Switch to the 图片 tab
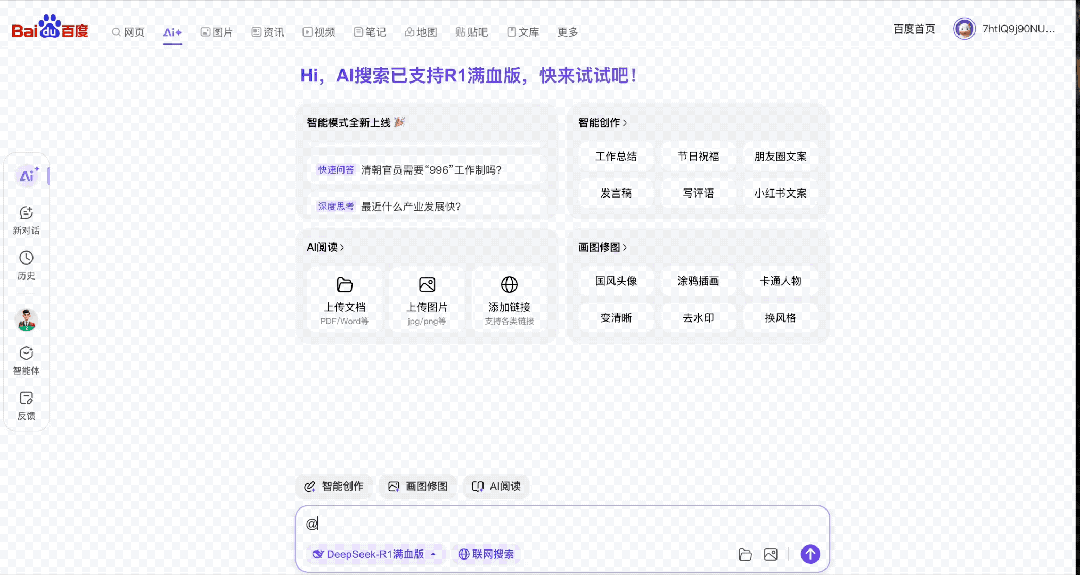Viewport: 1080px width, 575px height. [x=216, y=32]
